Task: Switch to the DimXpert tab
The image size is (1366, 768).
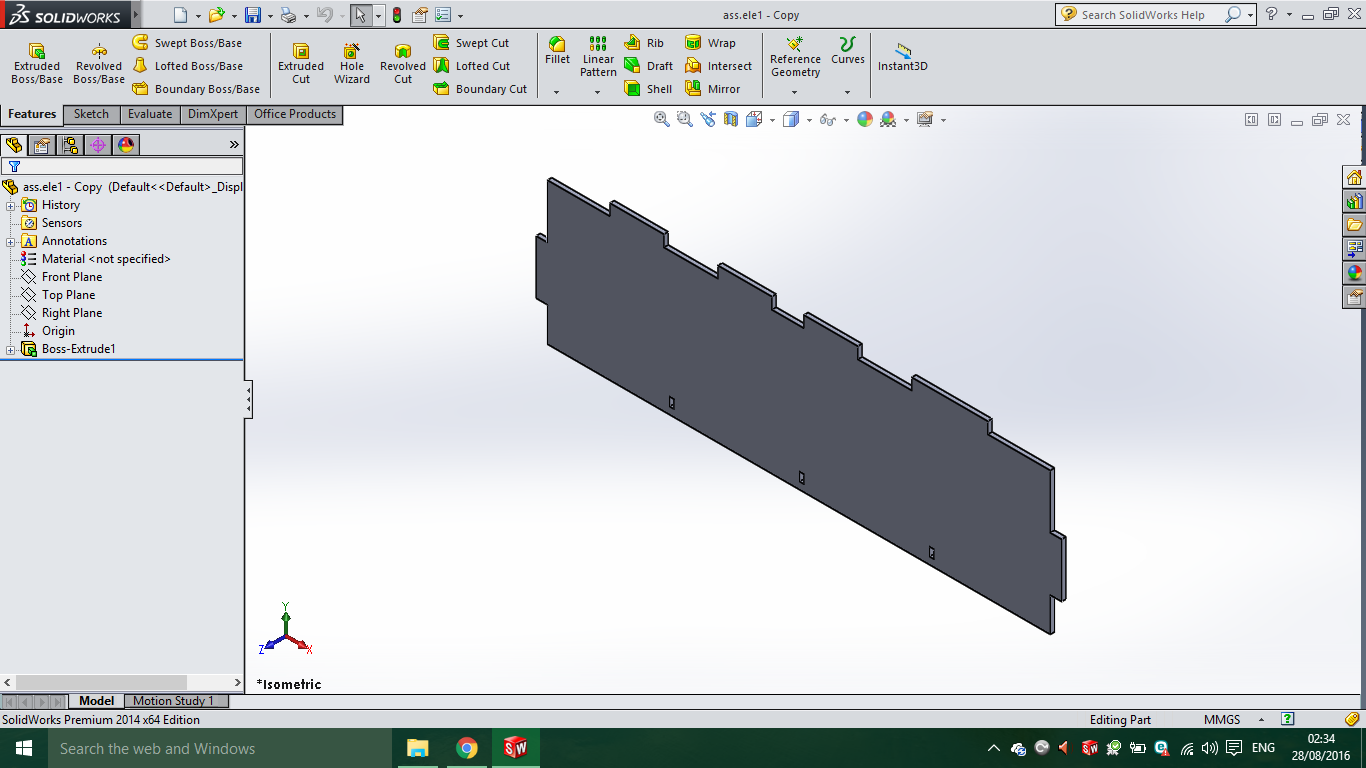Action: click(x=213, y=114)
